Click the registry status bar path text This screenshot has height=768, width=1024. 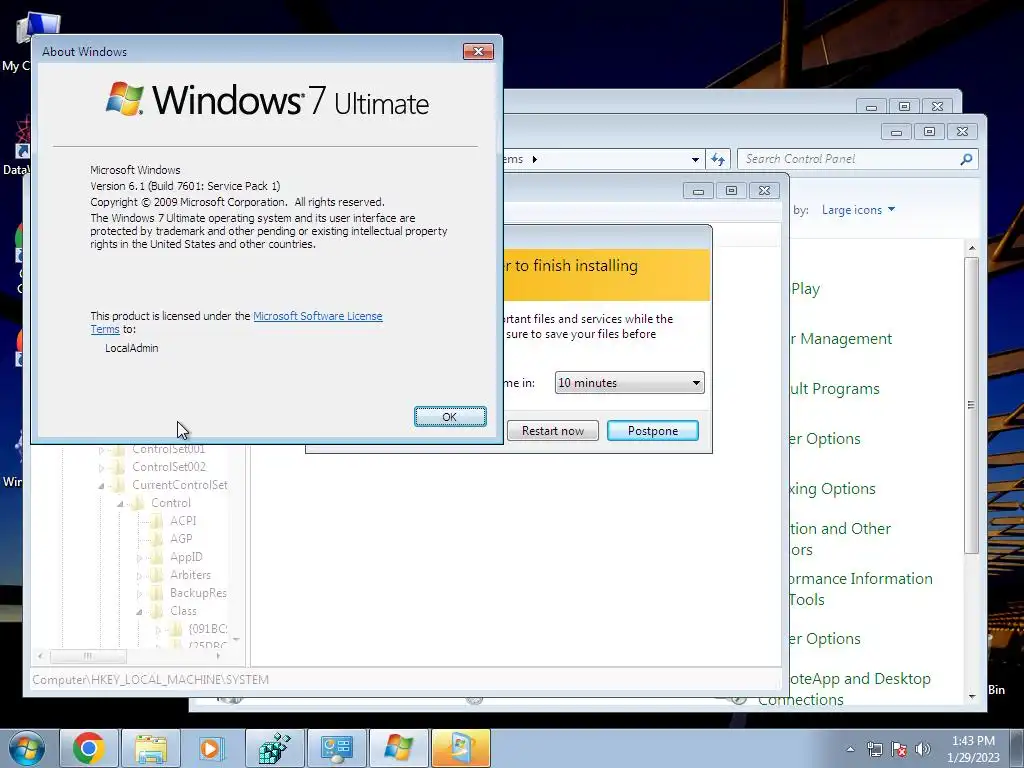pos(150,680)
